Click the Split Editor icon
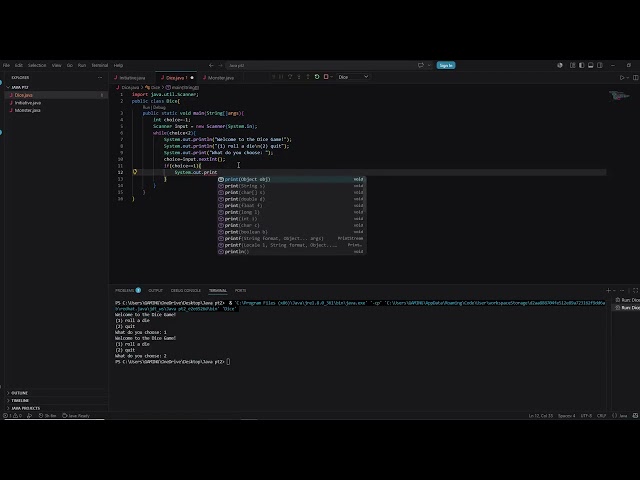640x480 pixels. click(636, 78)
